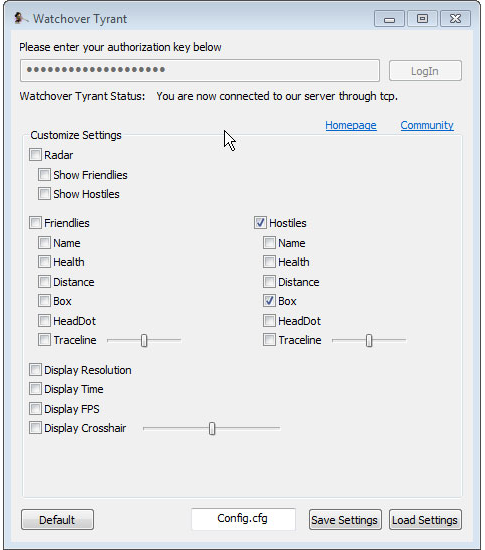The image size is (485, 550).
Task: Enable HeadDot for Hostiles
Action: [x=270, y=320]
